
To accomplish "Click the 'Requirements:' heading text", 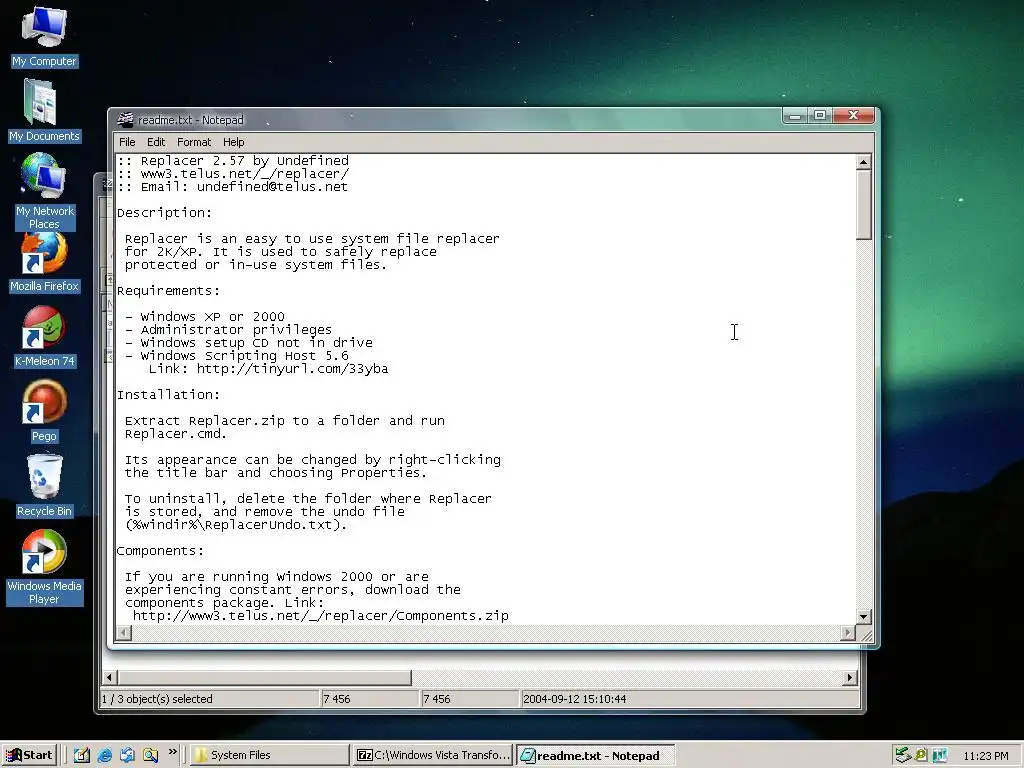I will pos(168,291).
